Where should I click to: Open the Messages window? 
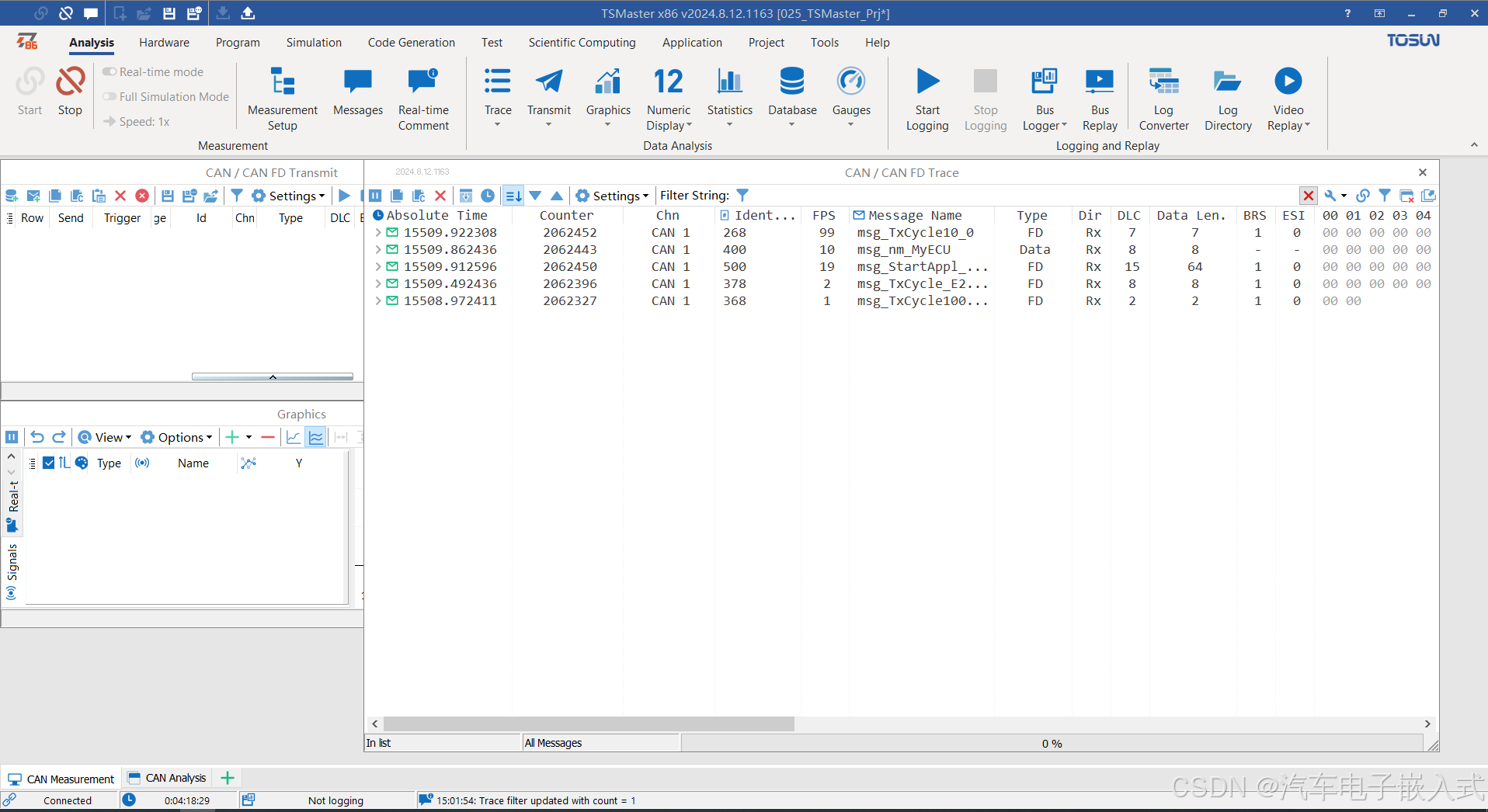357,92
